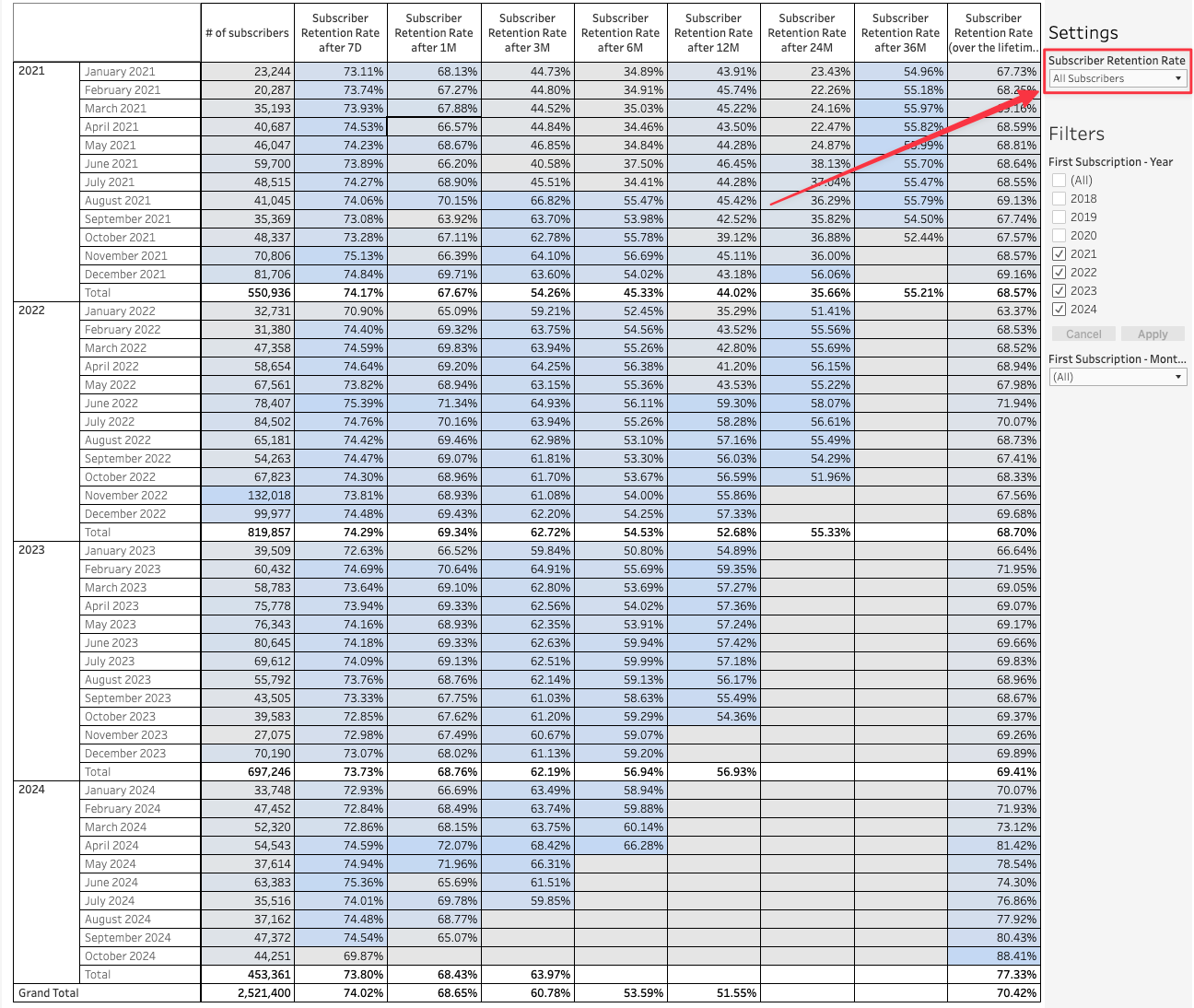
Task: Select the September 2023 row label
Action: point(139,698)
